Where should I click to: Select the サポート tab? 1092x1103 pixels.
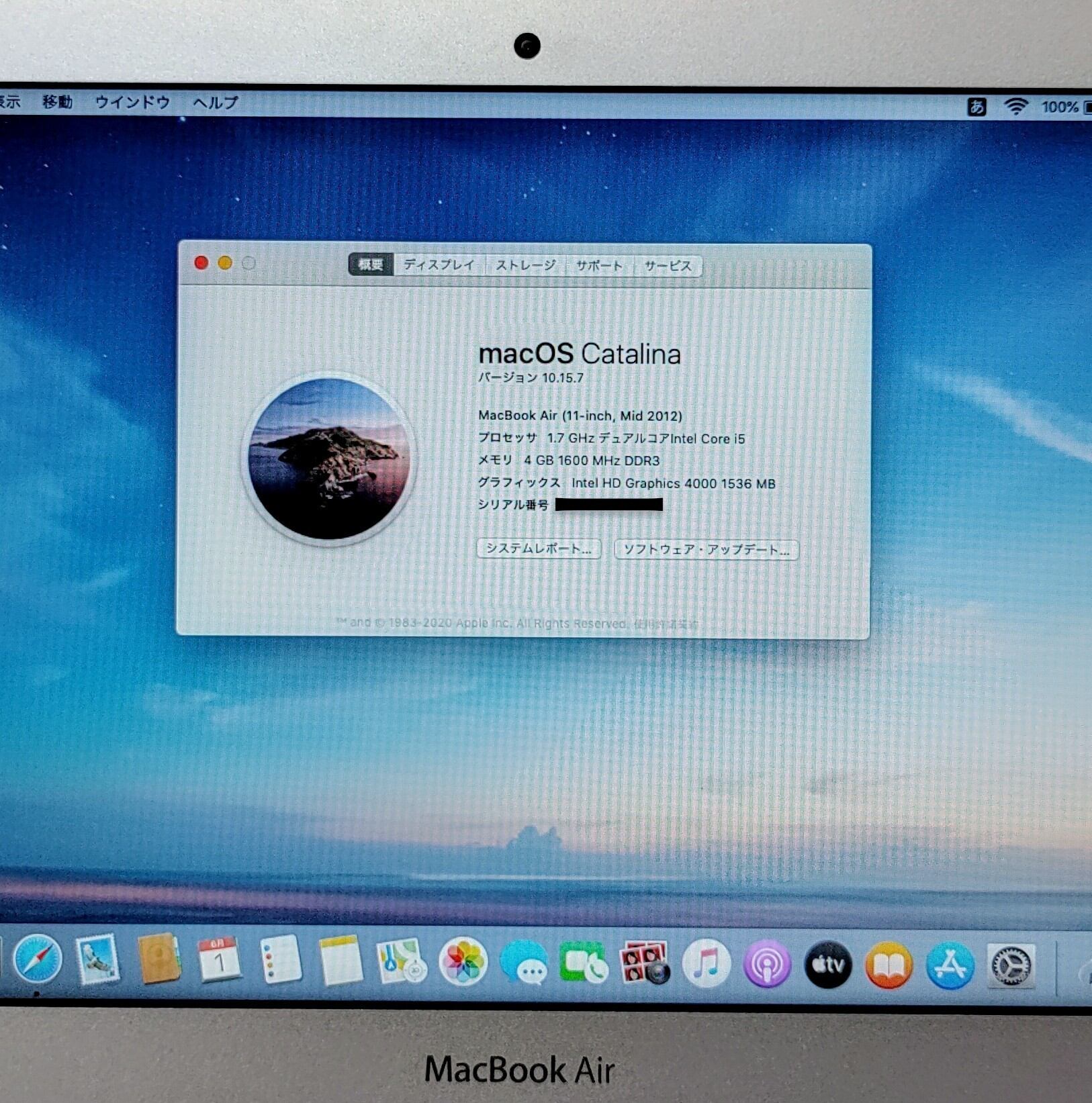tap(599, 266)
